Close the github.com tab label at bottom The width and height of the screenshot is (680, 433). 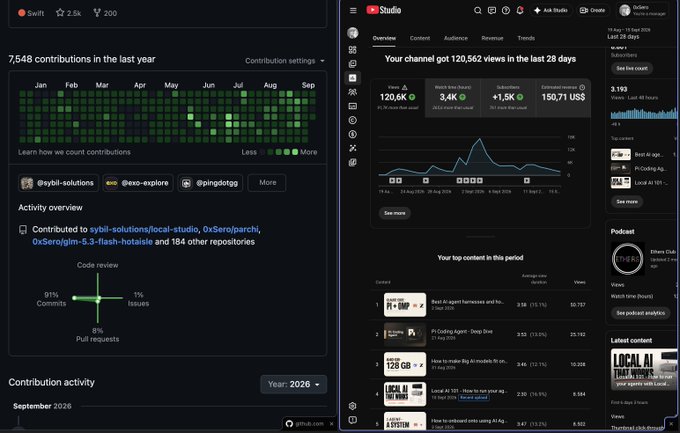pyautogui.click(x=332, y=424)
